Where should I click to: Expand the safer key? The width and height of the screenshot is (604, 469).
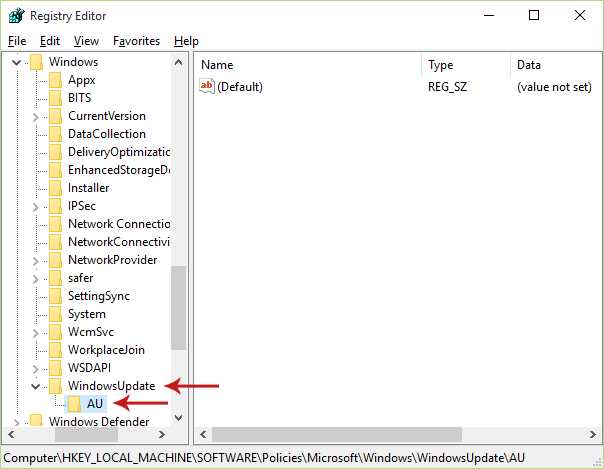(35, 279)
